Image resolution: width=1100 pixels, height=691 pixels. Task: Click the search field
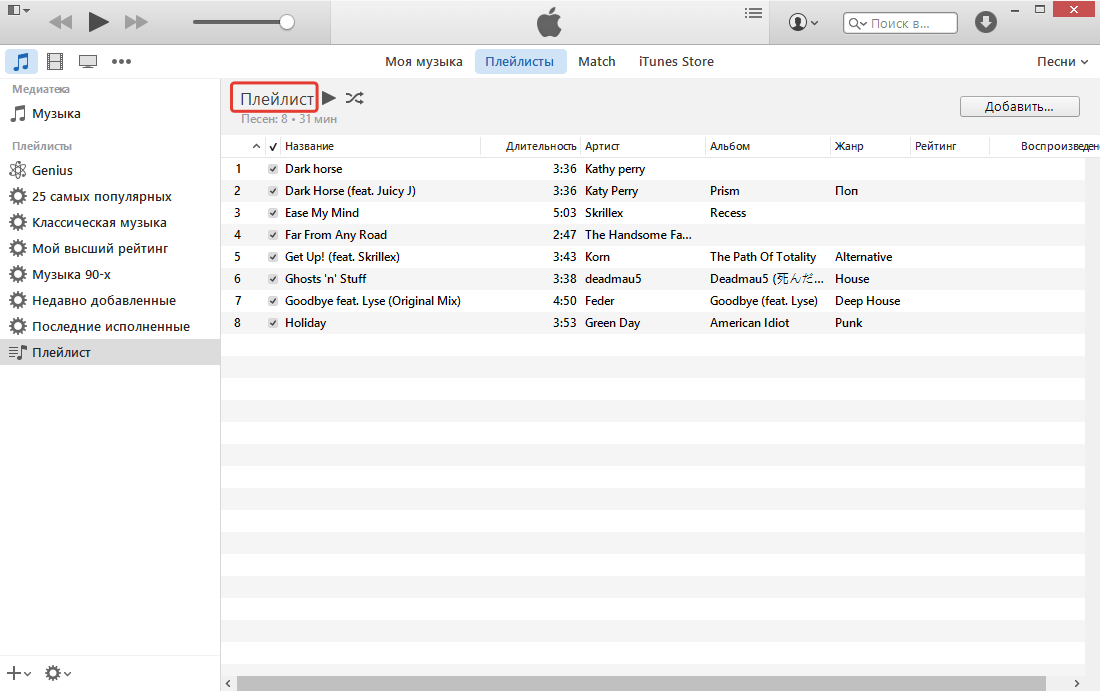pyautogui.click(x=900, y=23)
